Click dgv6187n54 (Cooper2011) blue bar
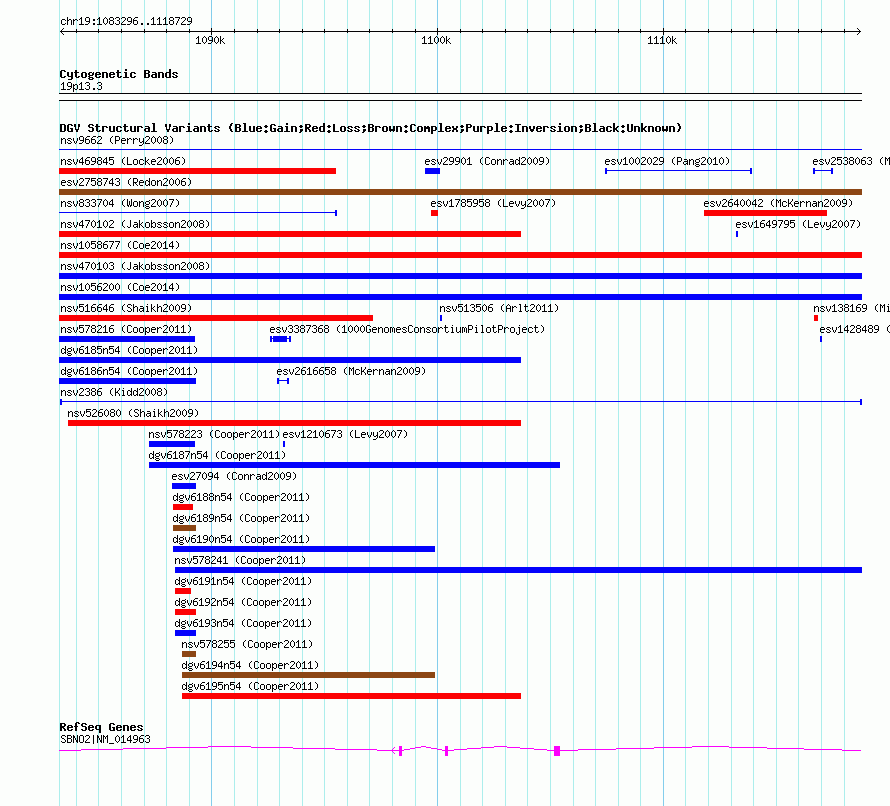The image size is (890, 806). click(354, 465)
